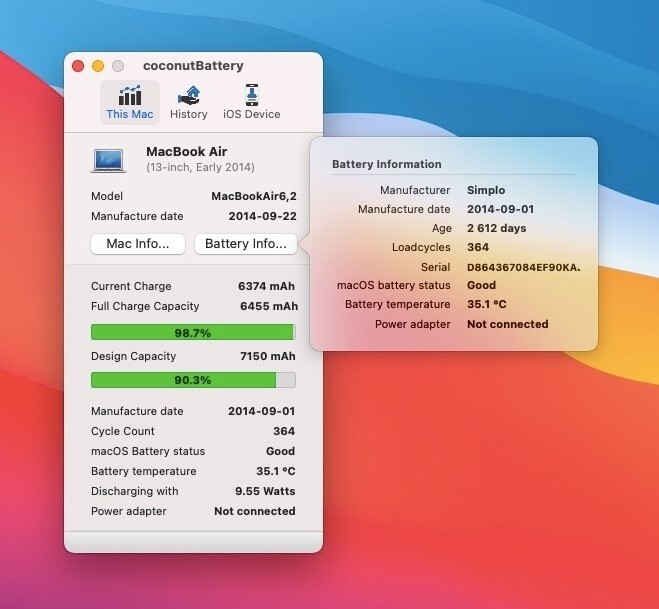The image size is (659, 609).
Task: Click the macOS battery status Good in popover
Action: (x=482, y=285)
